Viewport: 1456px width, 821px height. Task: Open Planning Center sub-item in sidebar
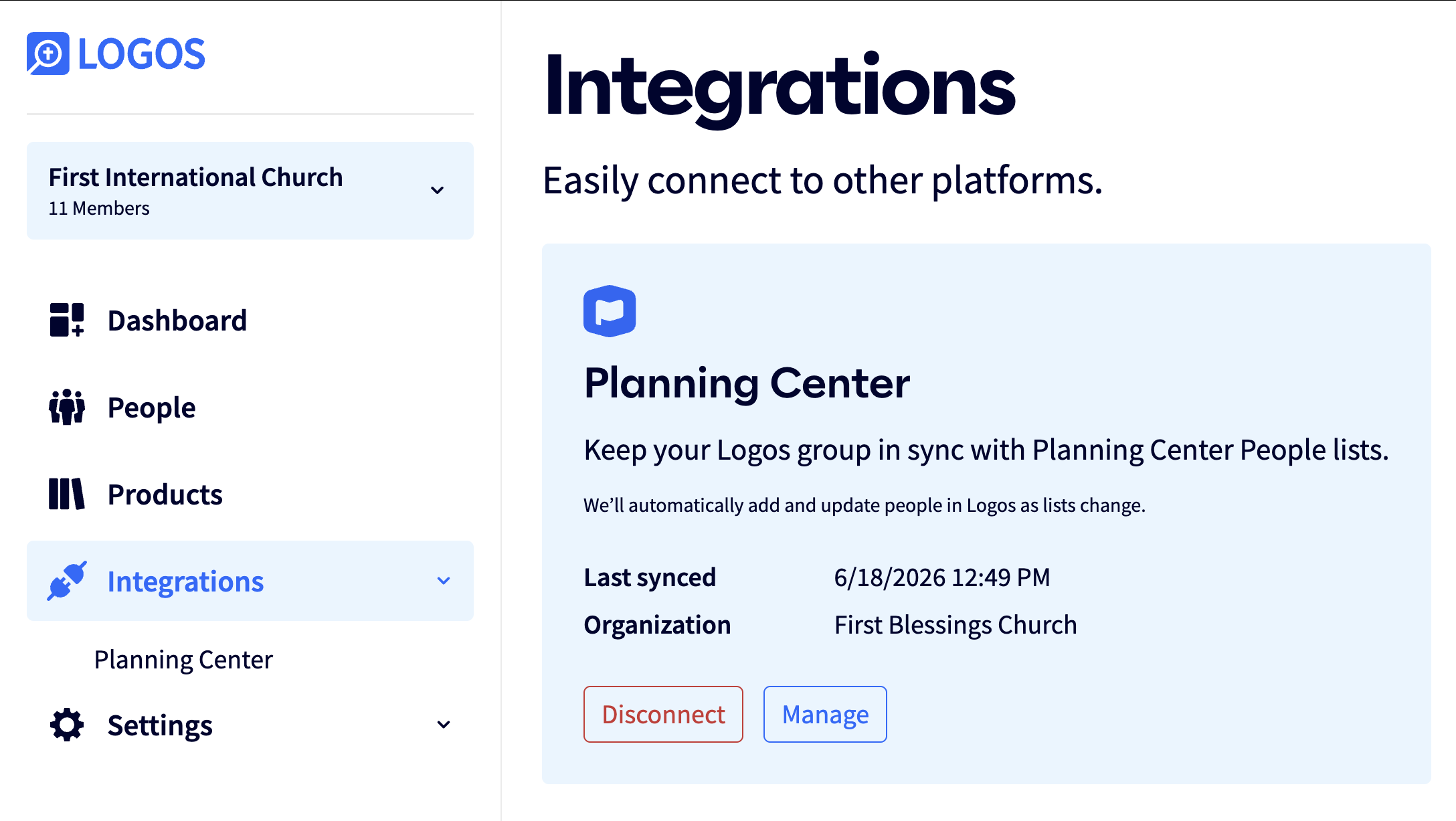point(183,660)
